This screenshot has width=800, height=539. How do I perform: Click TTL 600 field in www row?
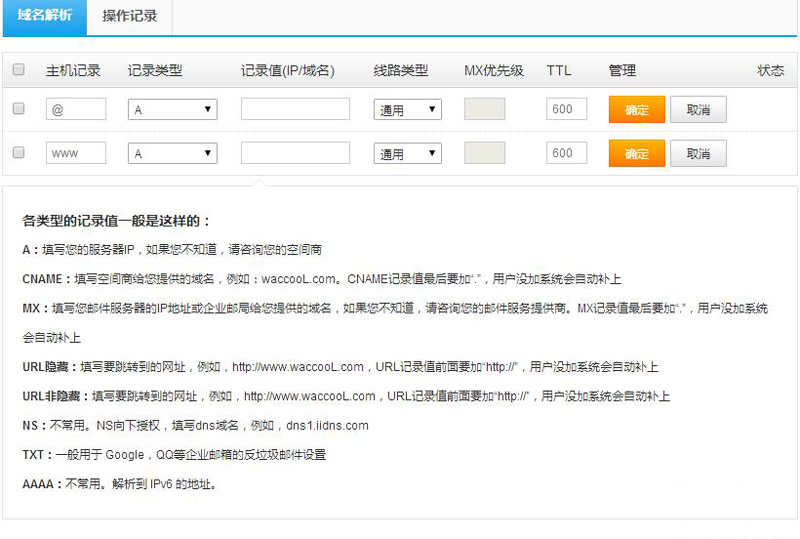(566, 153)
